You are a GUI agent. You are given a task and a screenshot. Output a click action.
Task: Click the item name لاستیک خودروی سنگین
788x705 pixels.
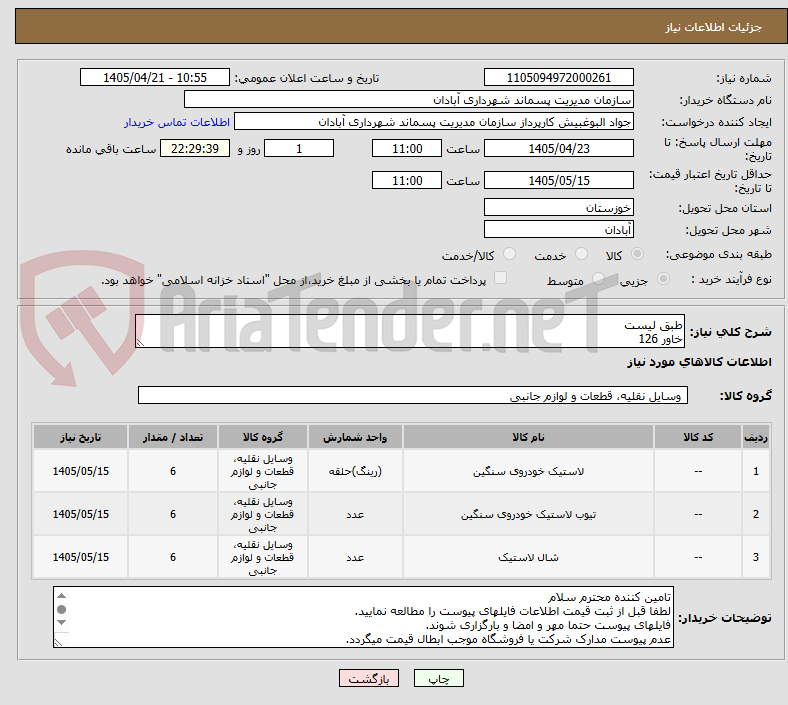click(528, 471)
